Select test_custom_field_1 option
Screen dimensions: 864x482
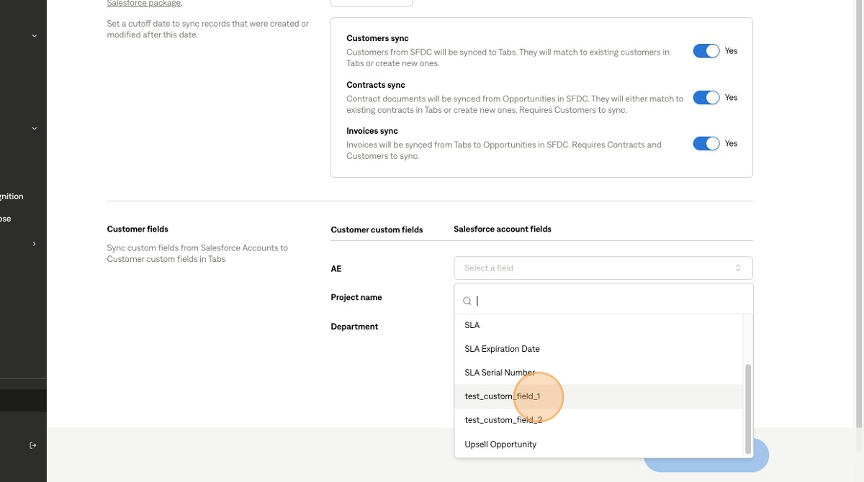503,397
